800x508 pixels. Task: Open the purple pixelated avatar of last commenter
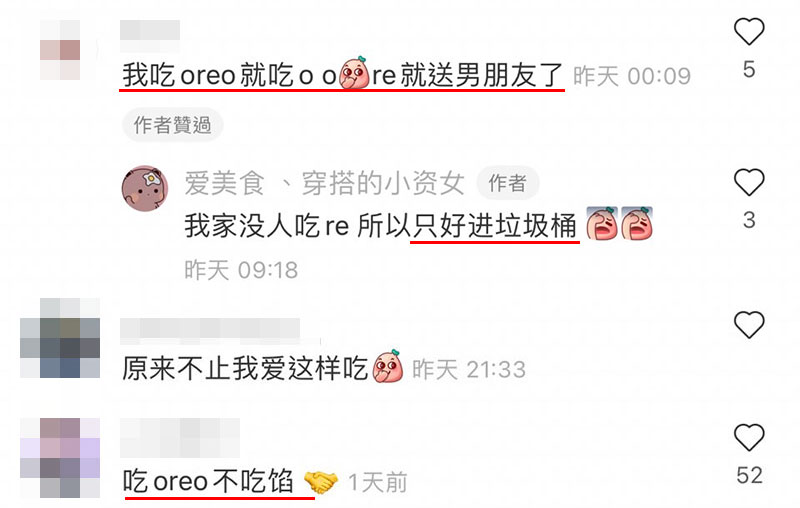[x=60, y=458]
